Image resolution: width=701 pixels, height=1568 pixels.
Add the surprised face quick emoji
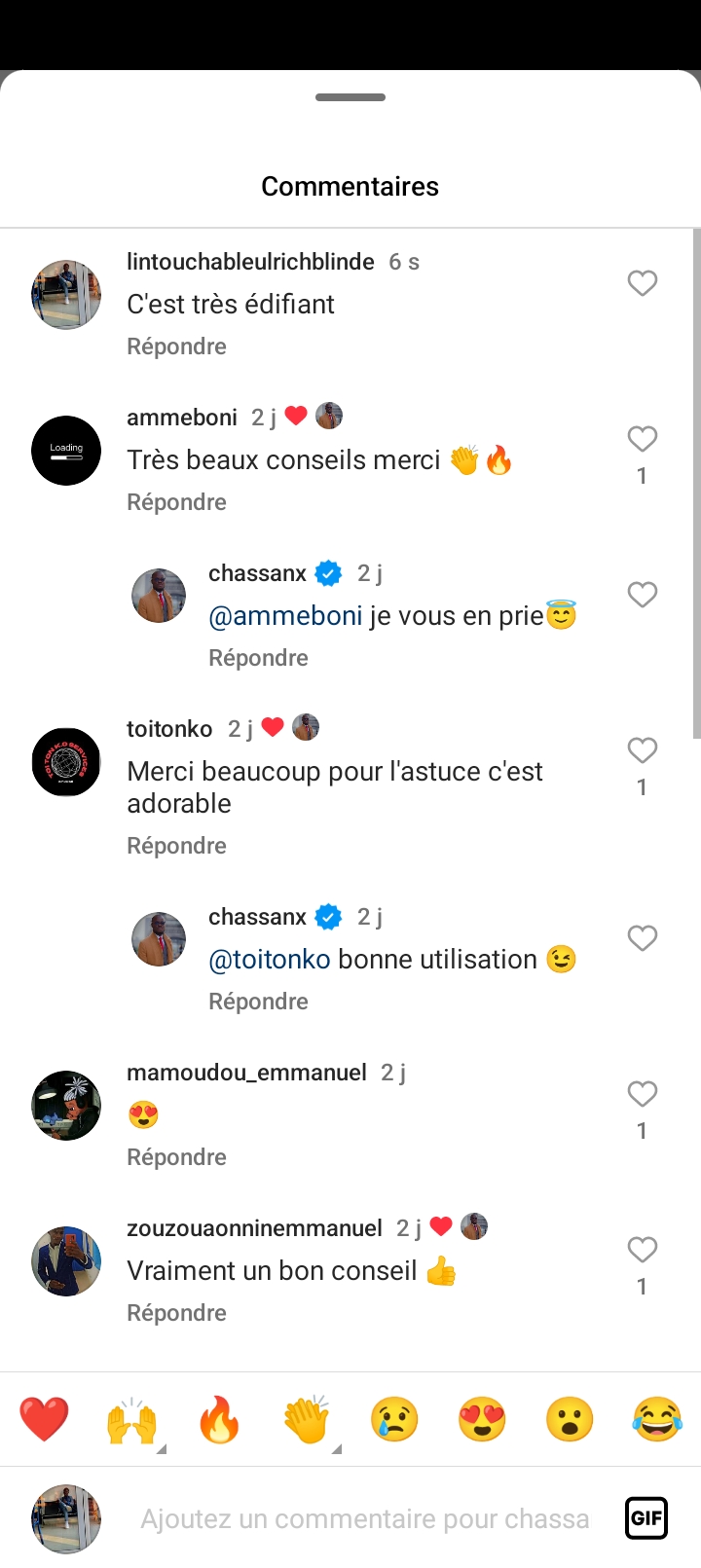click(570, 1419)
